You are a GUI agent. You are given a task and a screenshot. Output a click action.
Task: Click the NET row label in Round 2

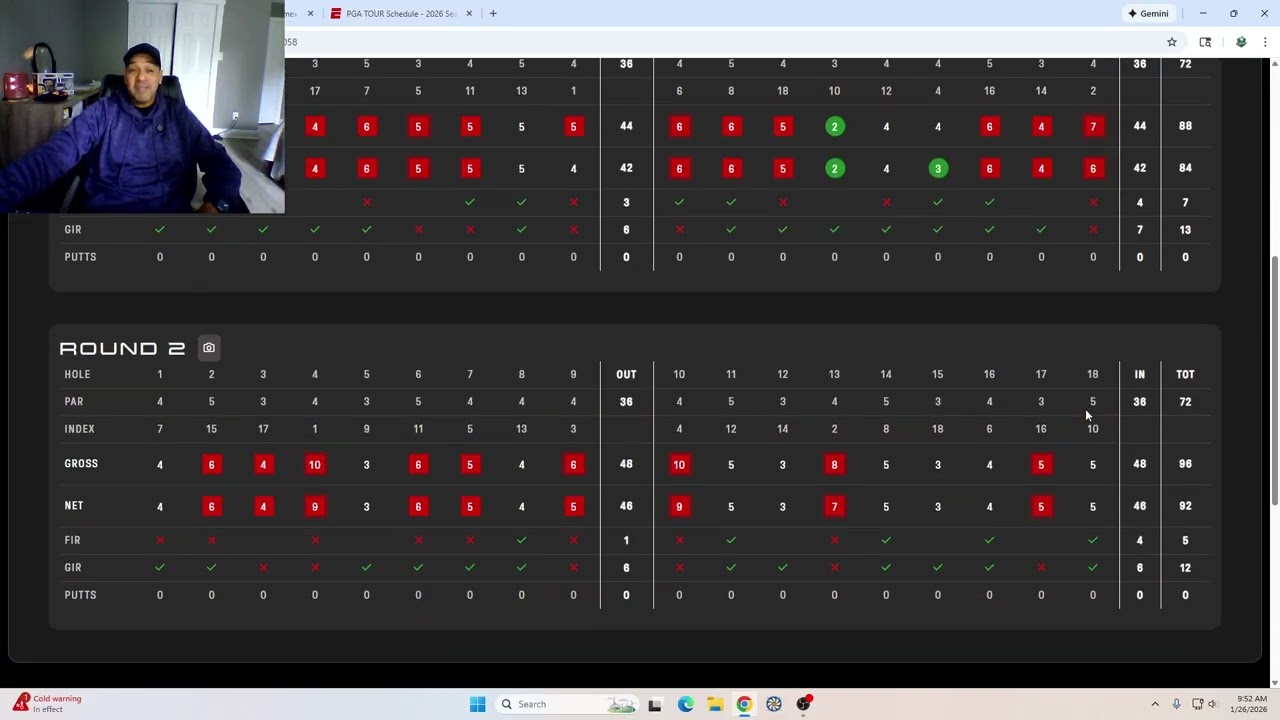pos(74,506)
